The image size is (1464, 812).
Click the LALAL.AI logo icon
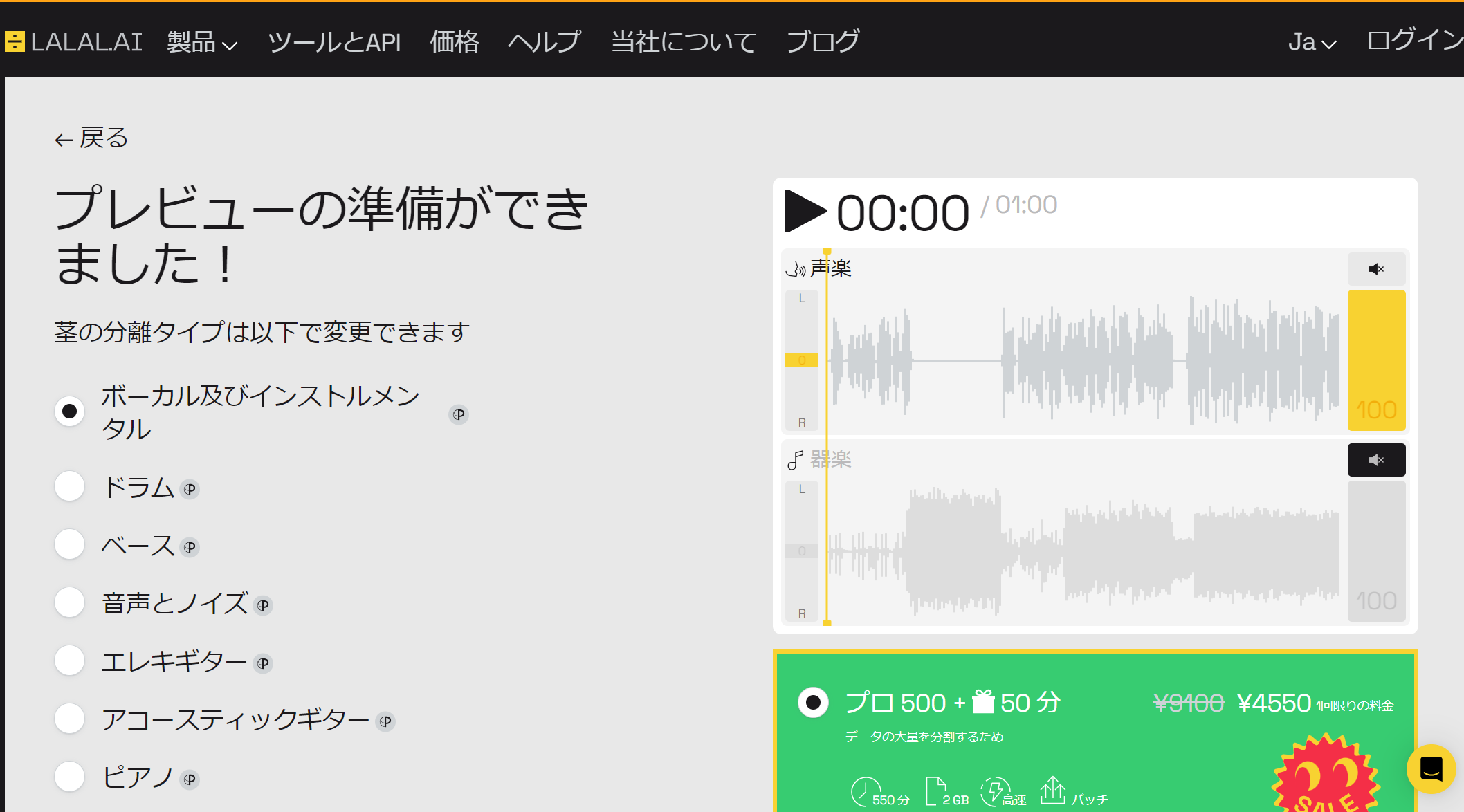pos(15,41)
